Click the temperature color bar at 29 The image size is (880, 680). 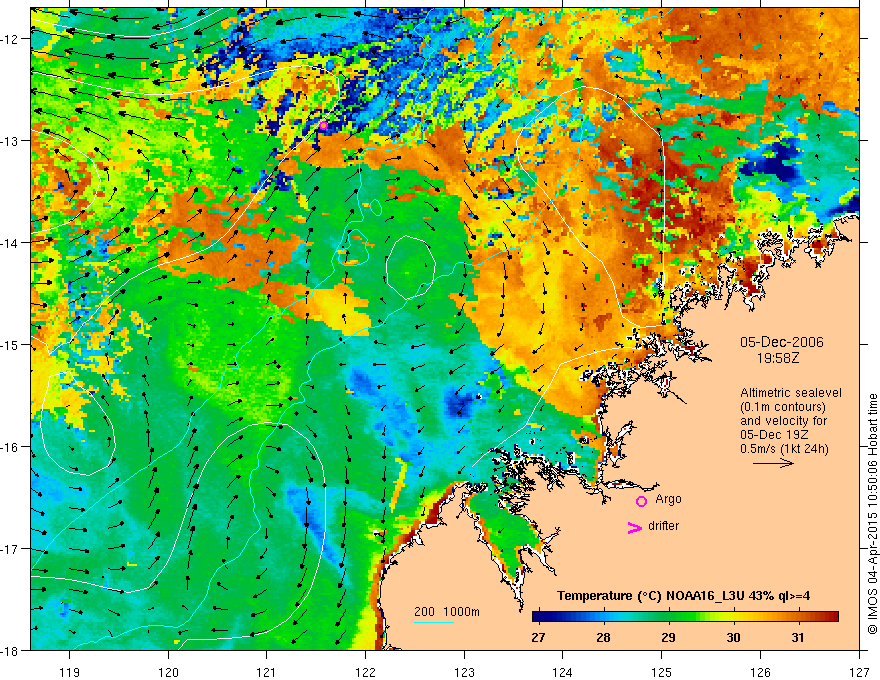(668, 617)
